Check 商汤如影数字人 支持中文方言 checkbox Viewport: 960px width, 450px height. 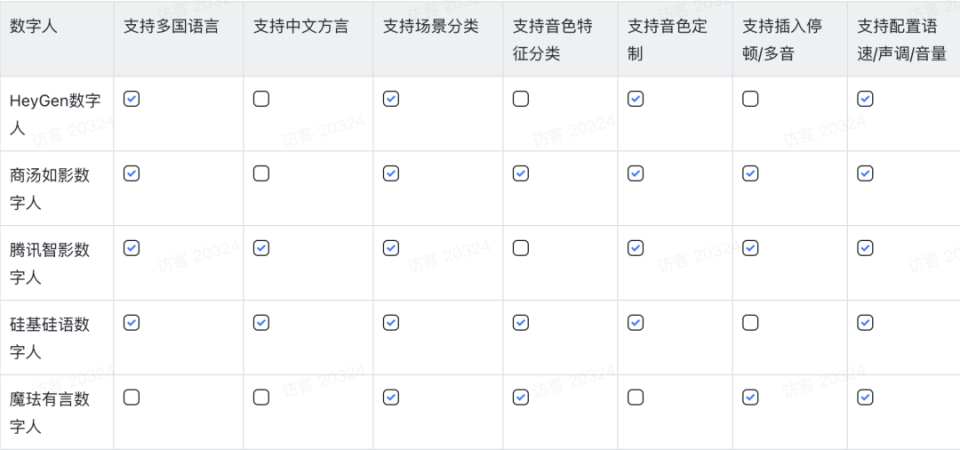pos(261,174)
